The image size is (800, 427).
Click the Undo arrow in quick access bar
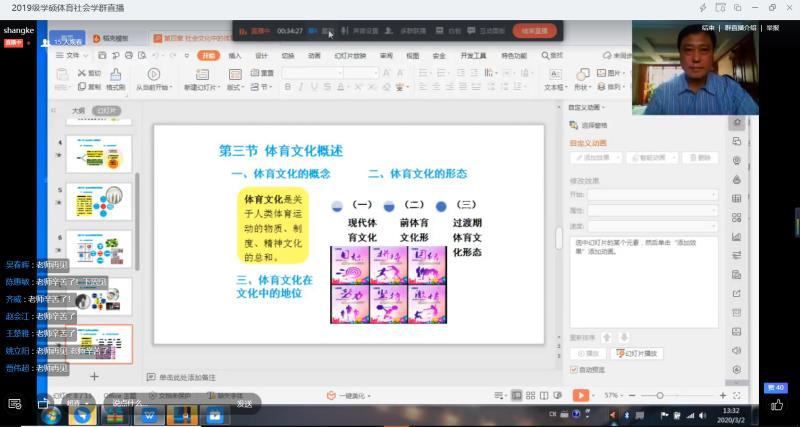[x=155, y=55]
